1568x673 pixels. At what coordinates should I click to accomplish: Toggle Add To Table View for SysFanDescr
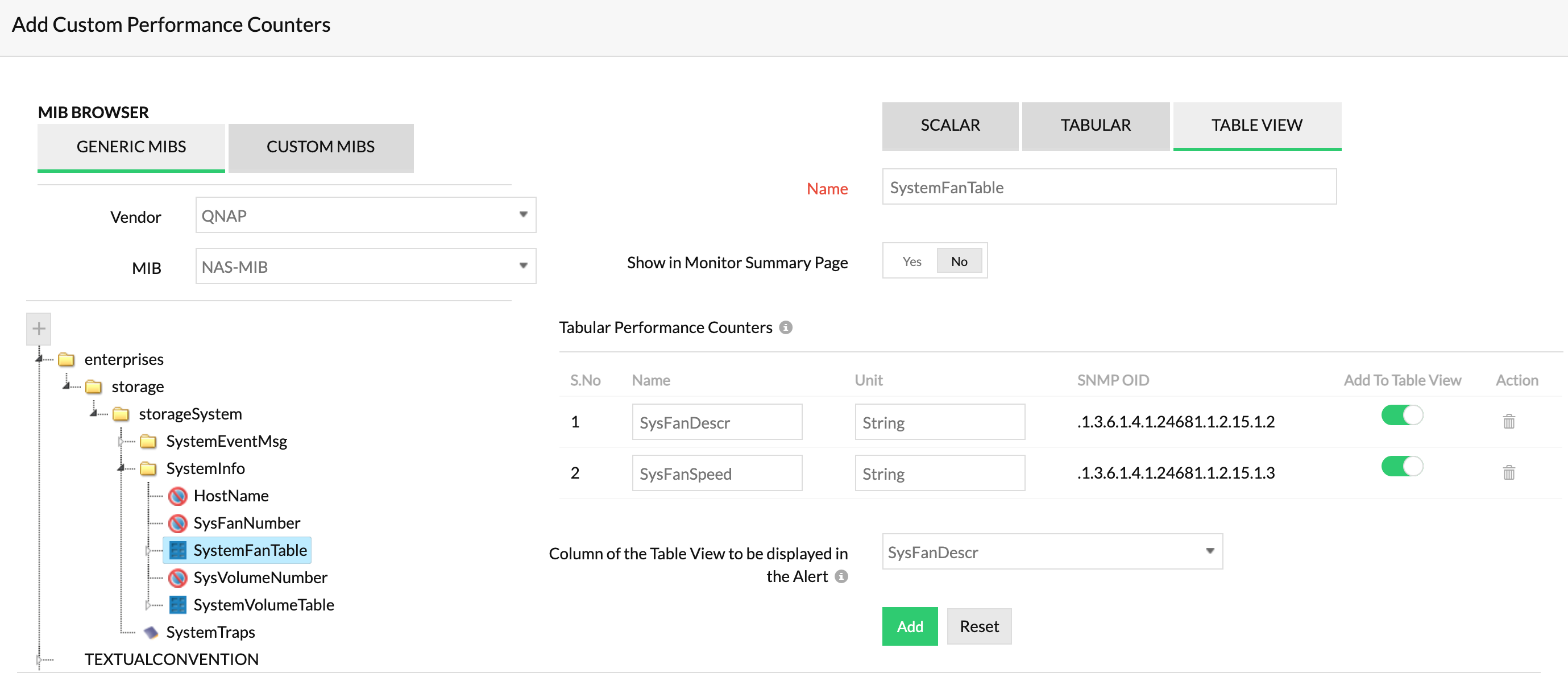(x=1401, y=416)
